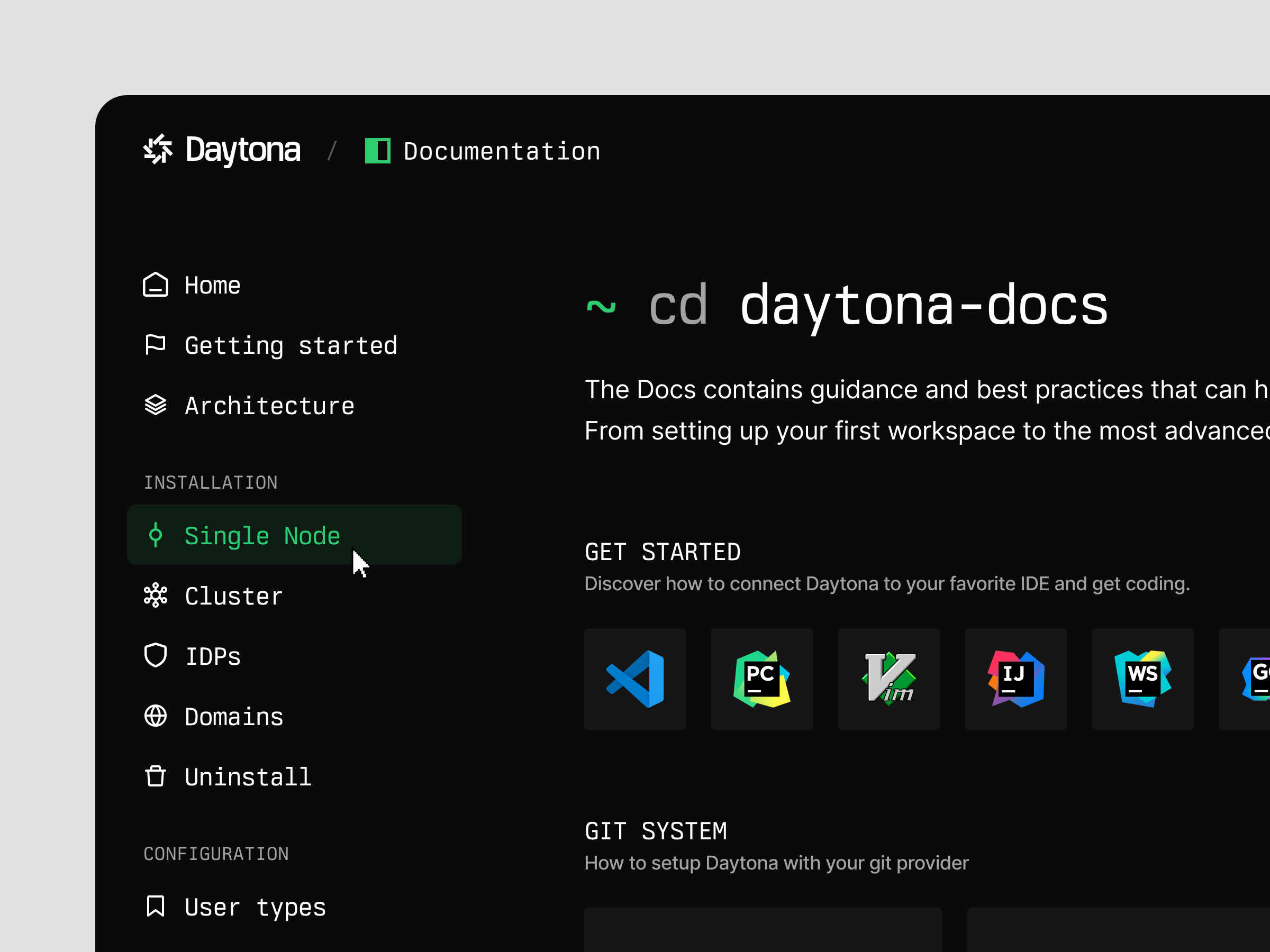Viewport: 1270px width, 952px height.
Task: Click the Daytona logo icon
Action: click(158, 149)
